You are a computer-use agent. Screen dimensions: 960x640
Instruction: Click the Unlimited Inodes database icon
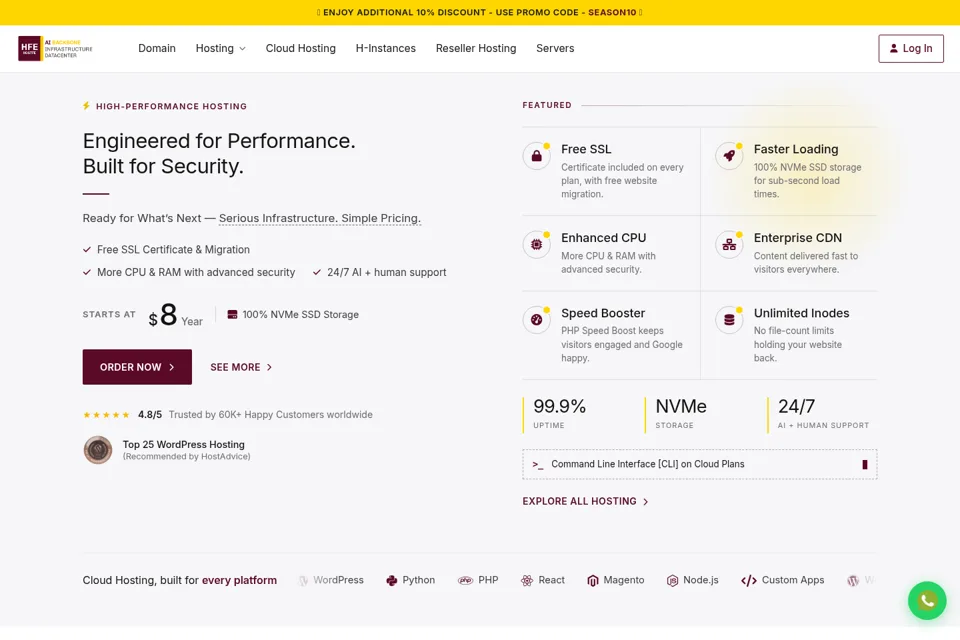tap(729, 320)
